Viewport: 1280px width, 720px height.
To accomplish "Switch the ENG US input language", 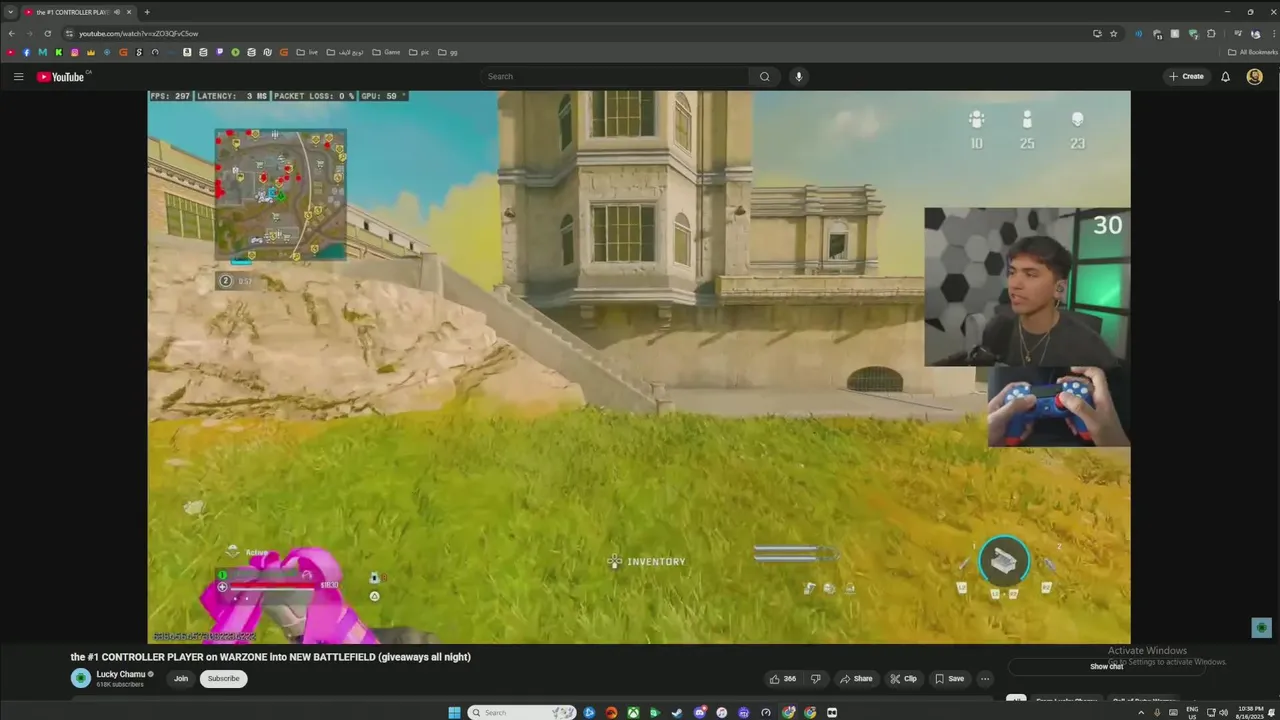I will (1192, 713).
